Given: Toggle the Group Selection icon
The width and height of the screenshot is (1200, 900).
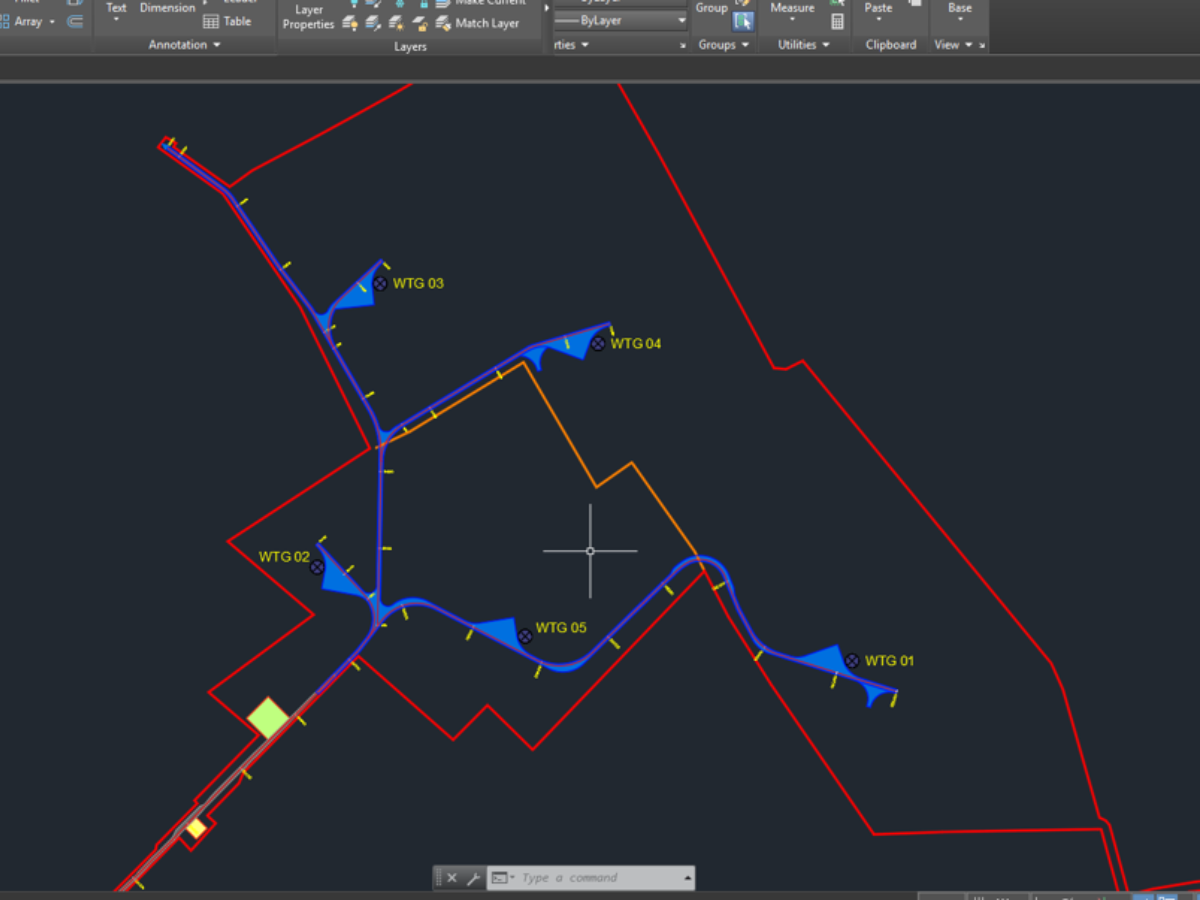Looking at the screenshot, I should click(x=742, y=21).
